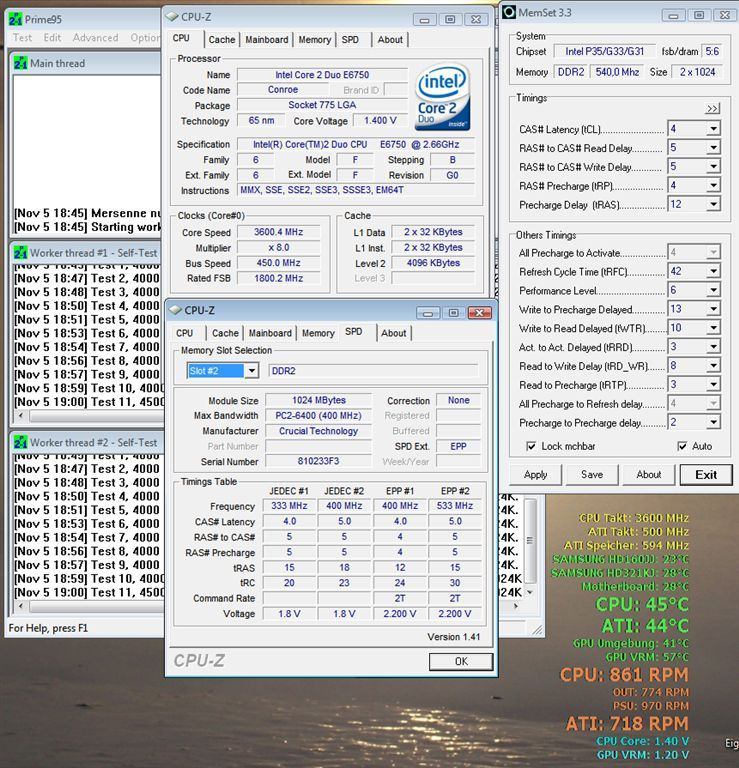Image resolution: width=739 pixels, height=768 pixels.
Task: Open the Refresh Cycle Time (tRFC) dropdown
Action: (714, 271)
